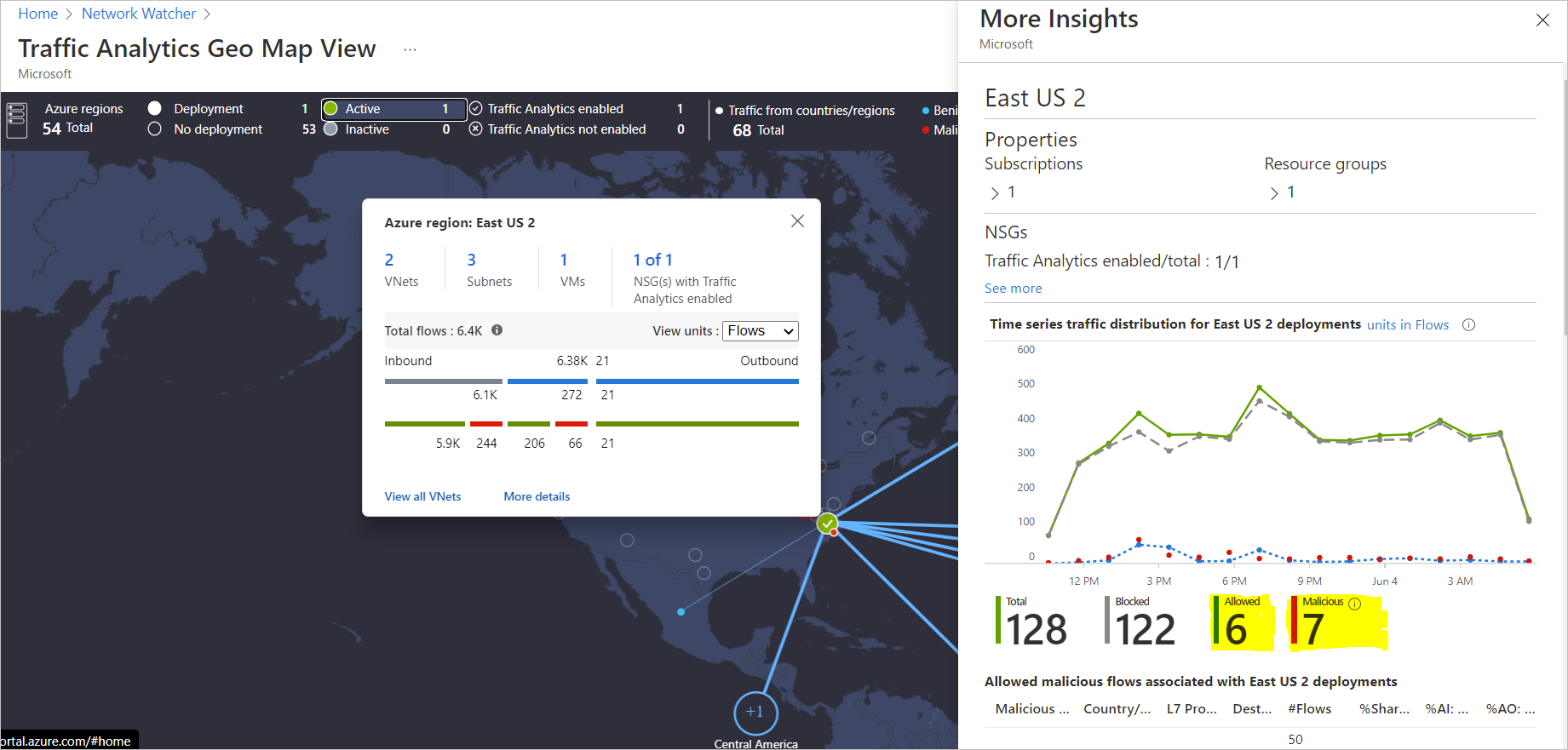Click the Malicious ... column header
This screenshot has width=1568, height=750.
(x=1032, y=709)
